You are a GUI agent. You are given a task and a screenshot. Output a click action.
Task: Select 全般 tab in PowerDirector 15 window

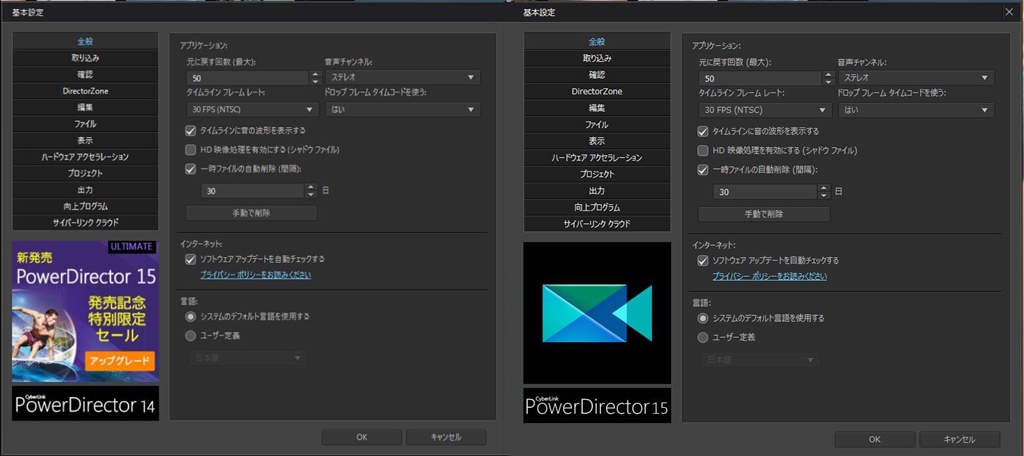tap(597, 42)
